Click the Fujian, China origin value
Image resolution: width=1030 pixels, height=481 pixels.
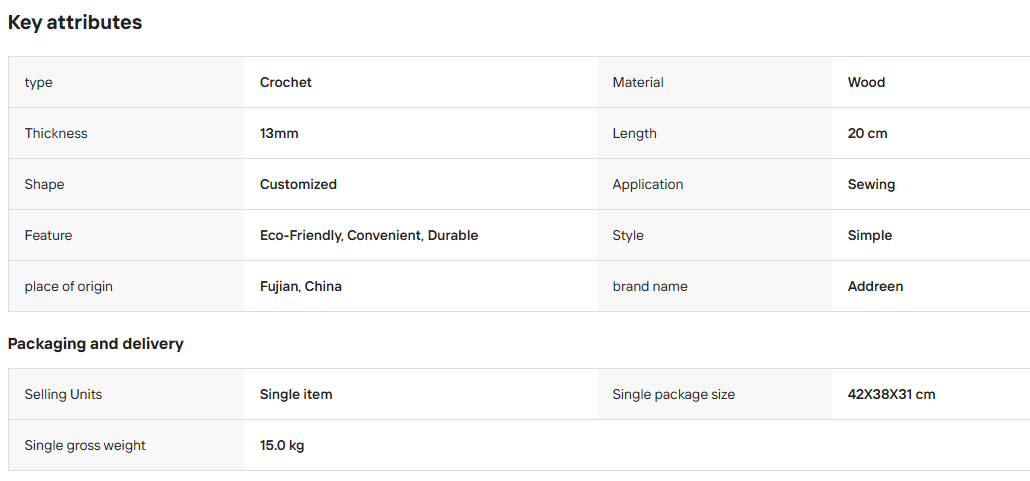coord(301,286)
